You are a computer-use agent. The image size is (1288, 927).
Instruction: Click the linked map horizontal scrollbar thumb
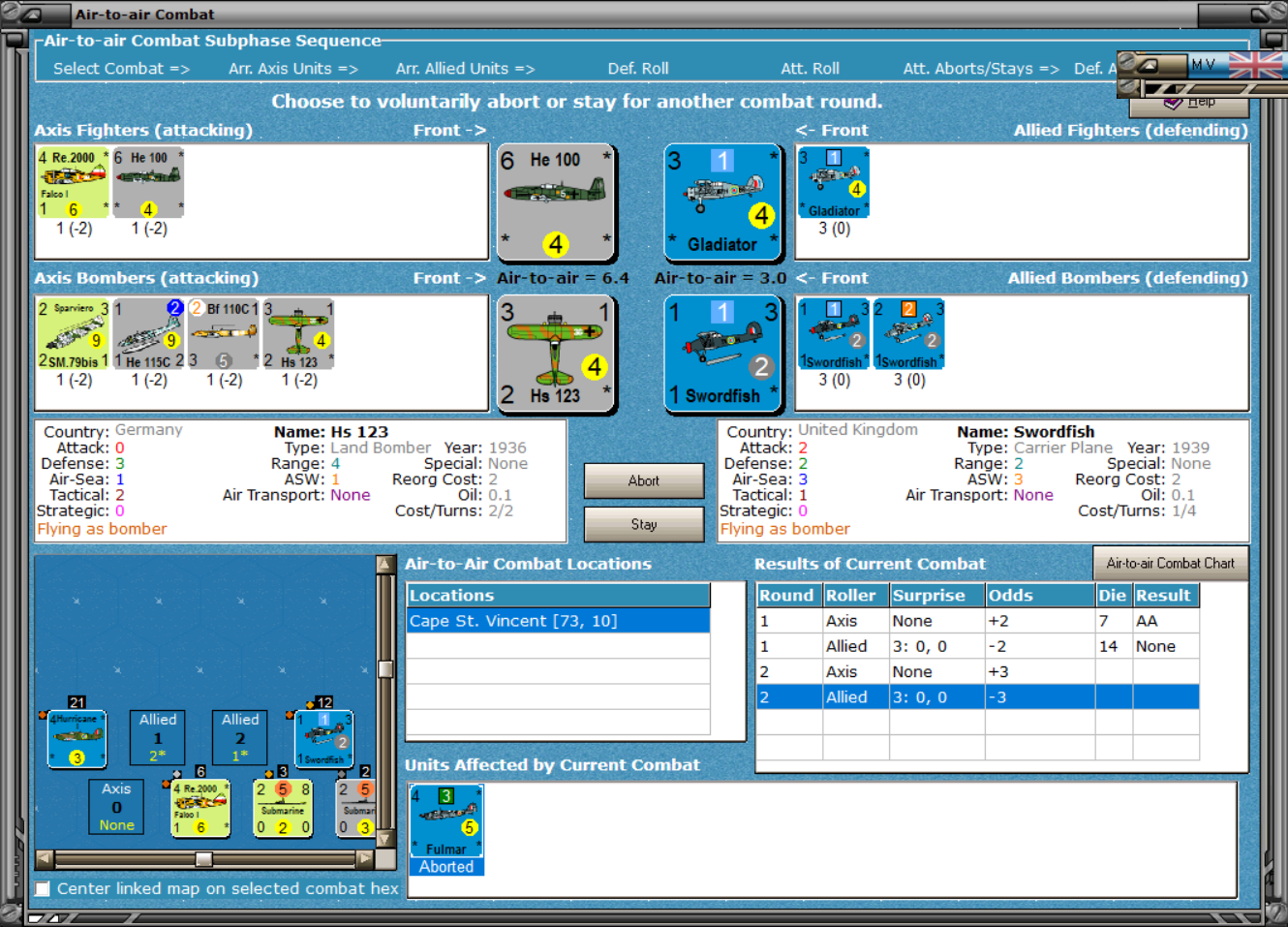[x=203, y=858]
